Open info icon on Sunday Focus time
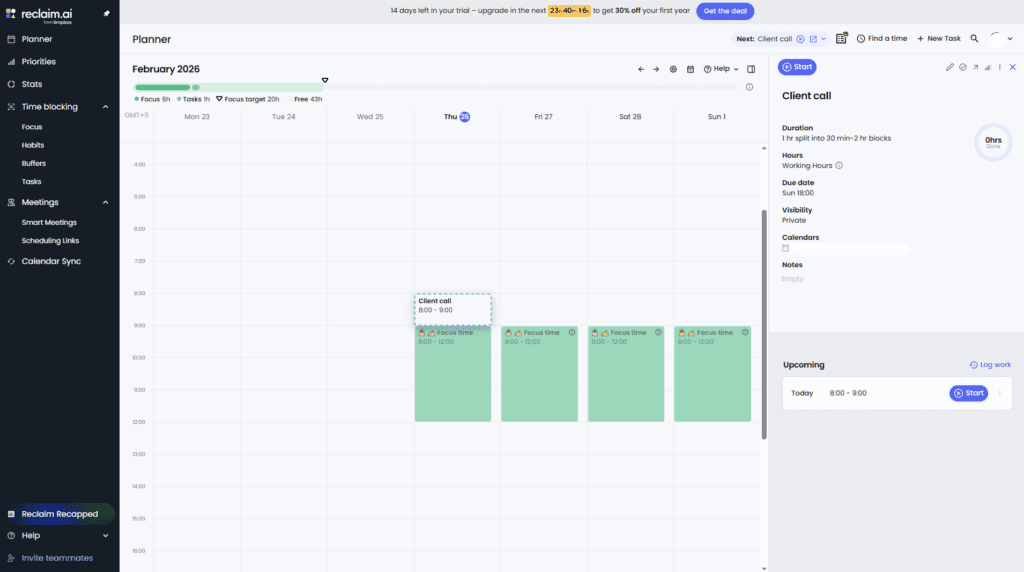Image resolution: width=1024 pixels, height=572 pixels. click(x=744, y=332)
